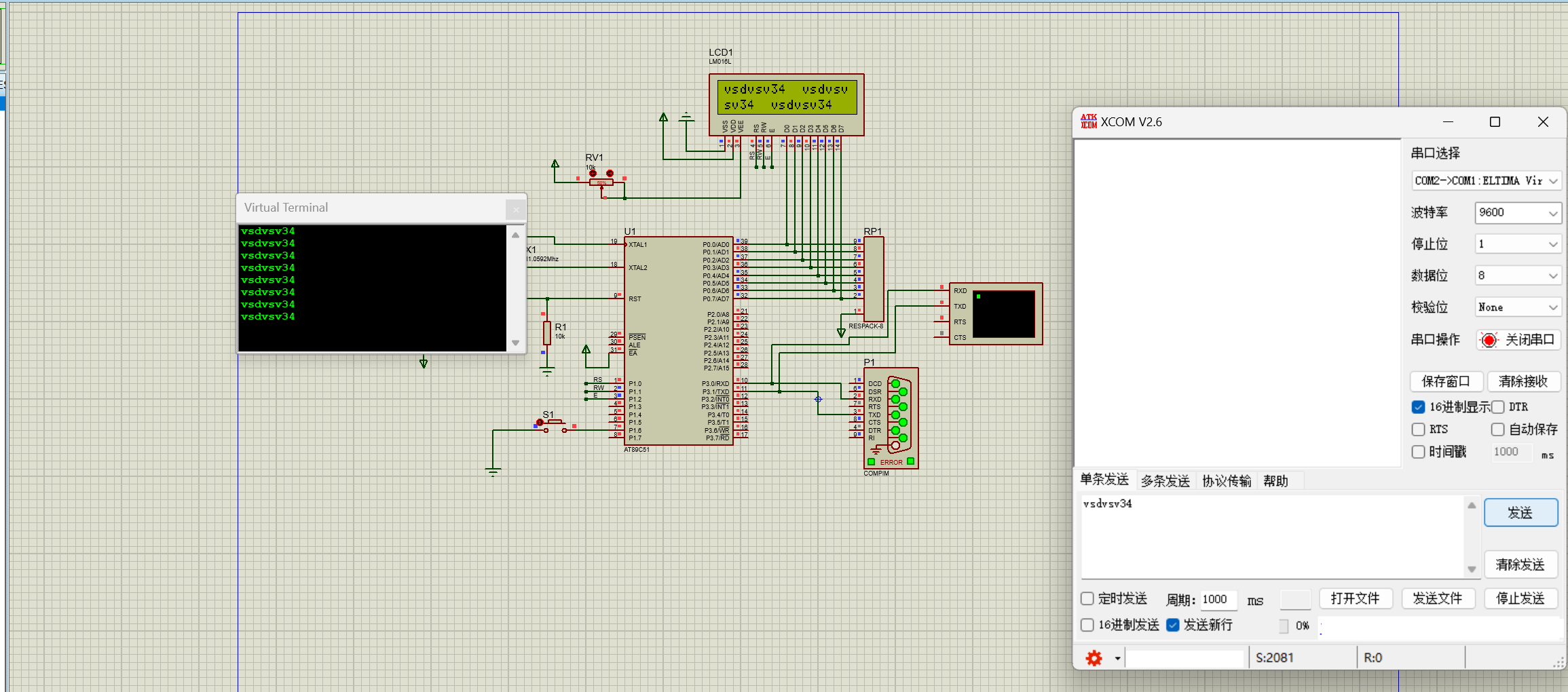Screen dimensions: 1568x692
Task: Enable the RTS checkbox
Action: [x=1418, y=429]
